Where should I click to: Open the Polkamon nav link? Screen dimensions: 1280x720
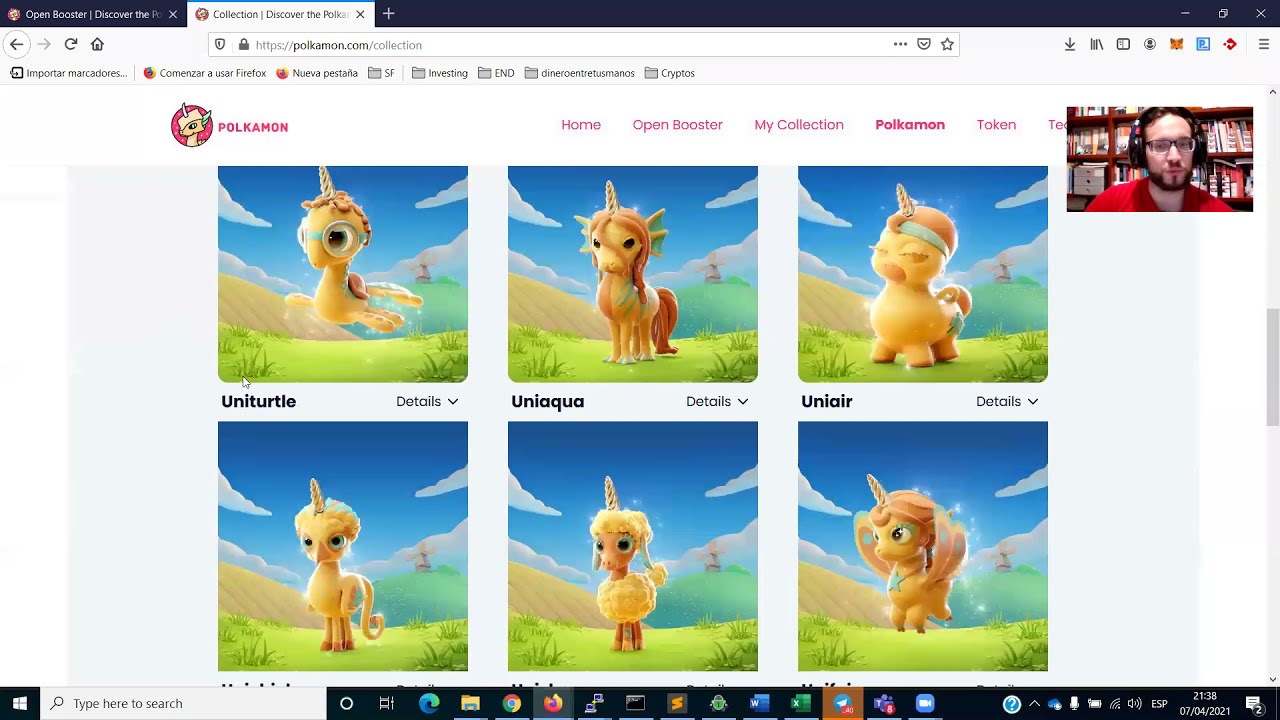coord(910,125)
